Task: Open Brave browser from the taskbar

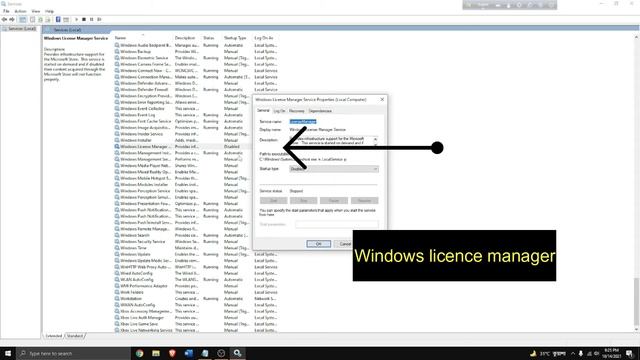Action: (172, 353)
